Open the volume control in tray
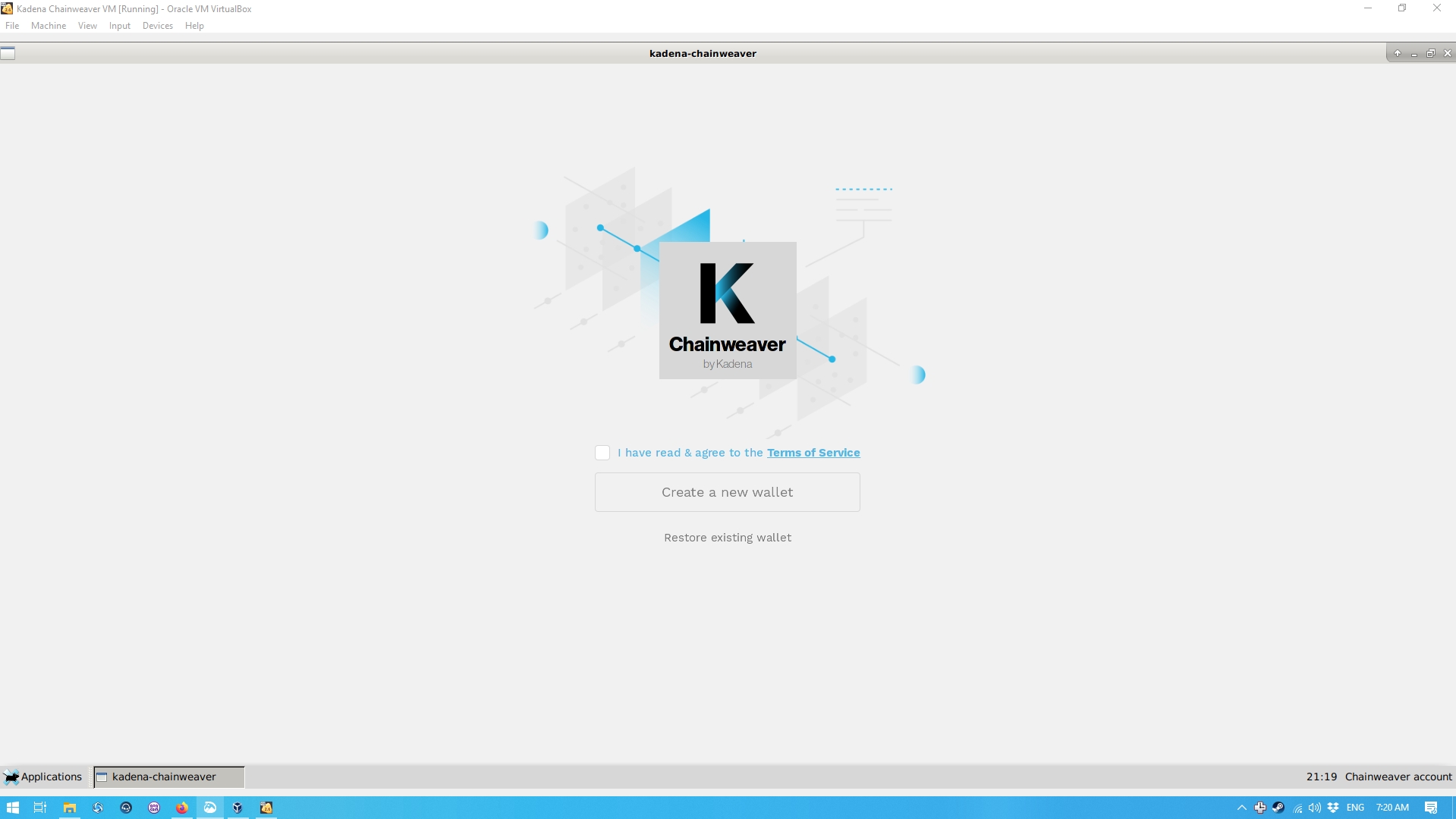Image resolution: width=1456 pixels, height=819 pixels. pos(1315,808)
